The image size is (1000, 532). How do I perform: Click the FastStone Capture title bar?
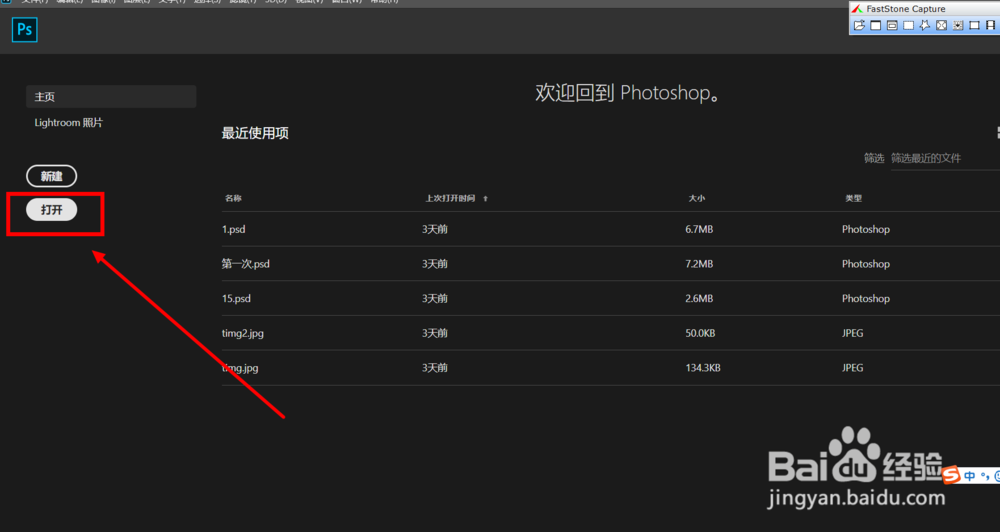pyautogui.click(x=924, y=9)
